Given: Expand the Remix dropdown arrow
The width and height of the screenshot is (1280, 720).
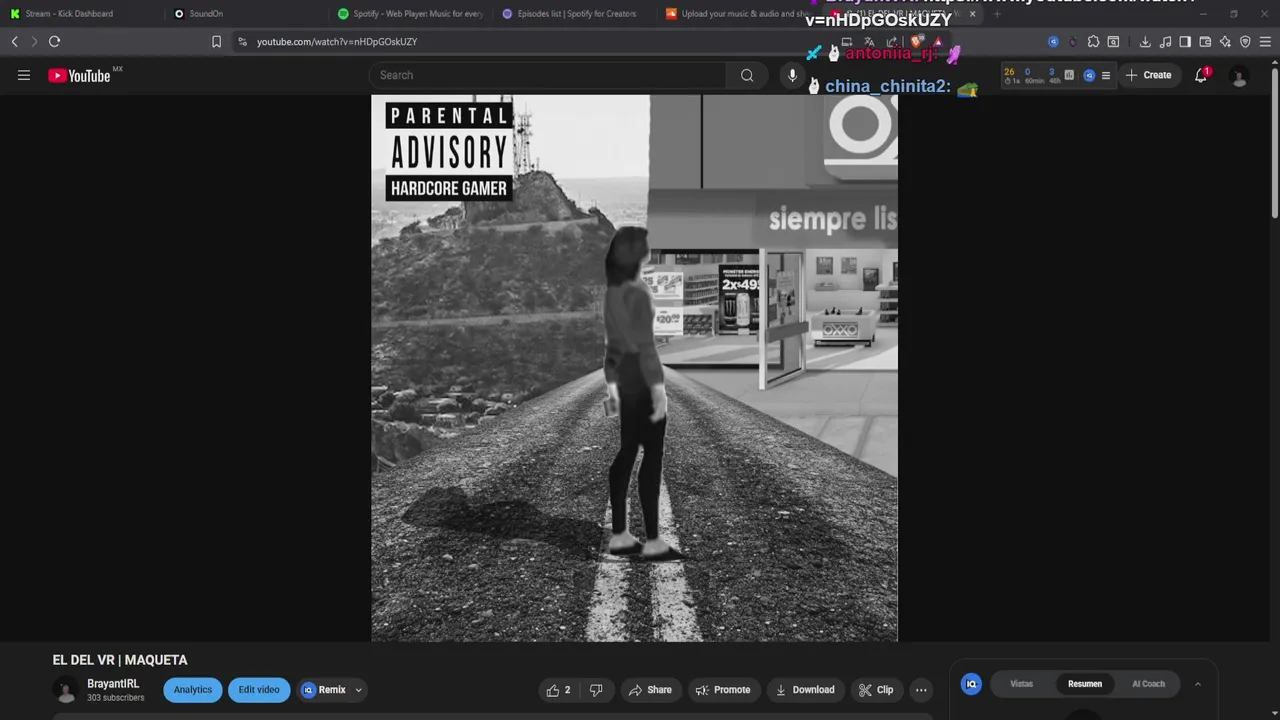Looking at the screenshot, I should coord(358,690).
